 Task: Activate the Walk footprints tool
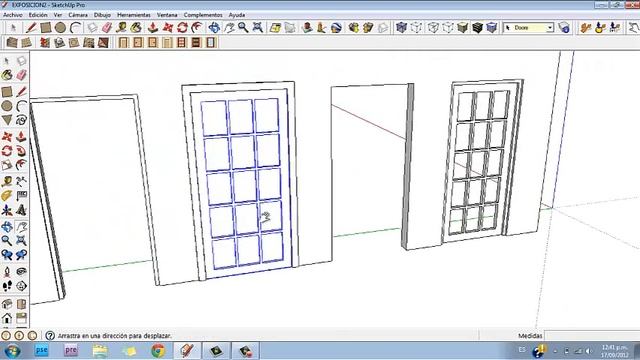pos(7,286)
